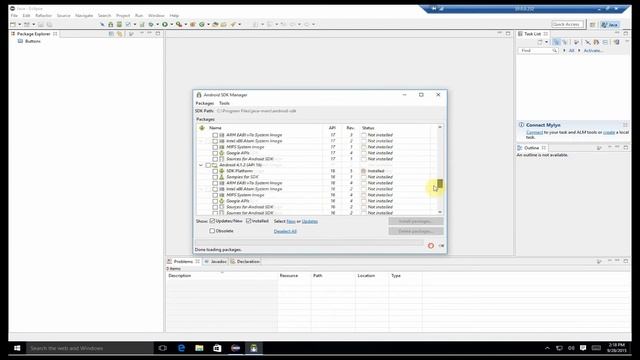The width and height of the screenshot is (640, 360).
Task: Click the packages list scrollbar thumb
Action: click(440, 183)
